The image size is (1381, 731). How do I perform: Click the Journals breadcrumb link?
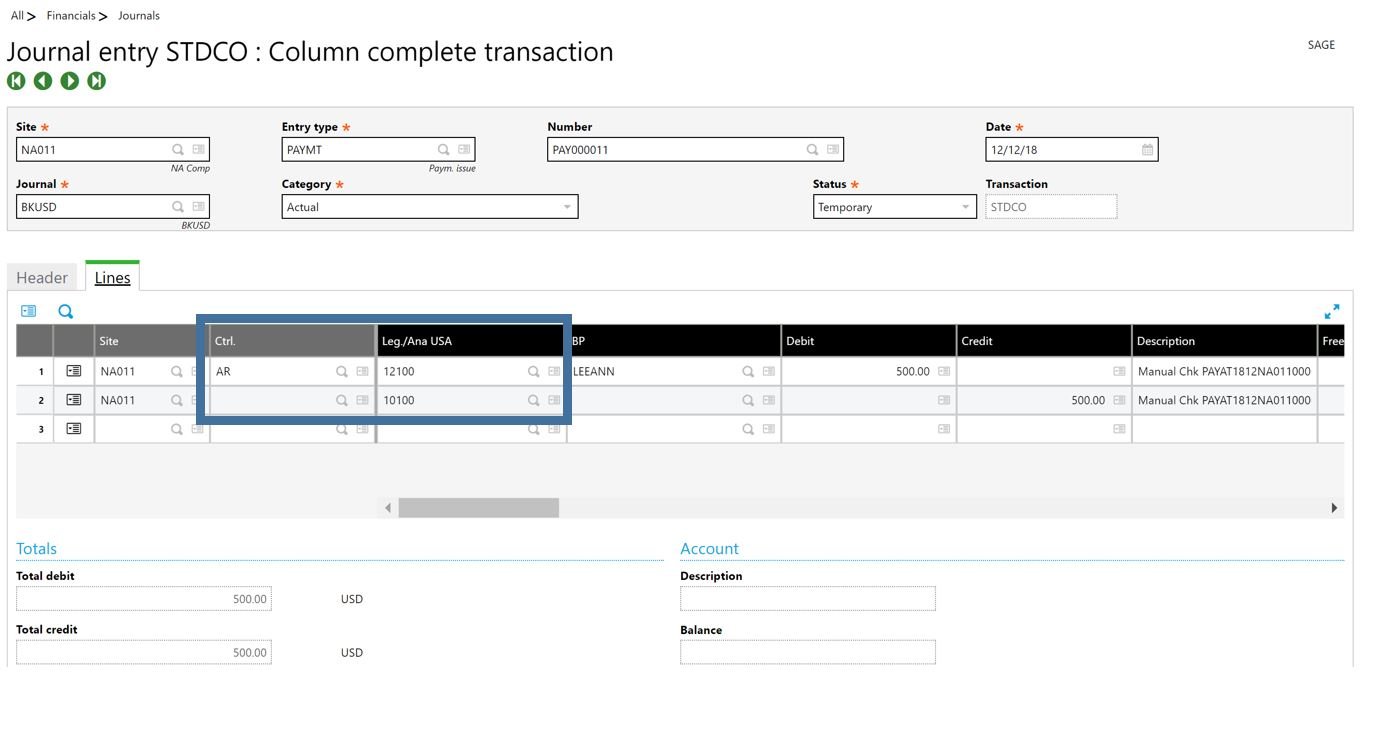click(139, 16)
